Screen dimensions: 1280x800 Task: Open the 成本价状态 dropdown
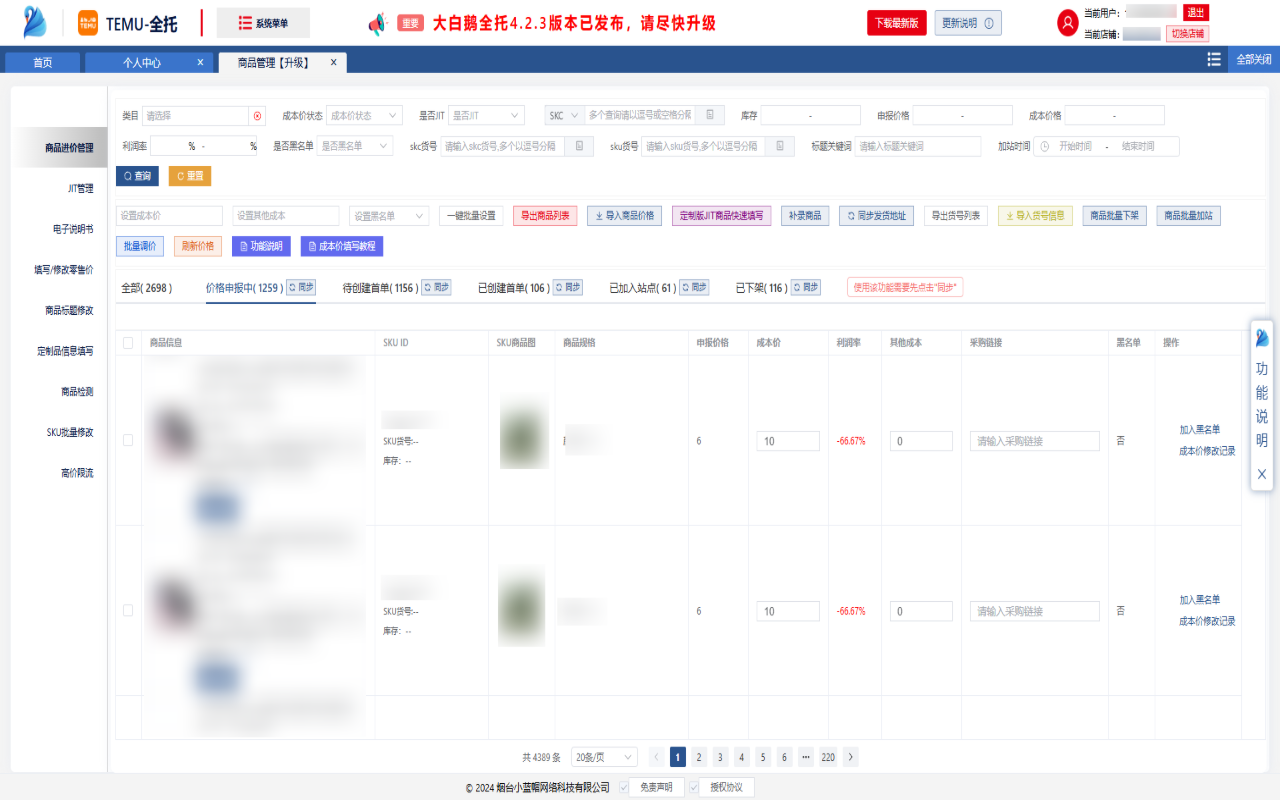(362, 114)
